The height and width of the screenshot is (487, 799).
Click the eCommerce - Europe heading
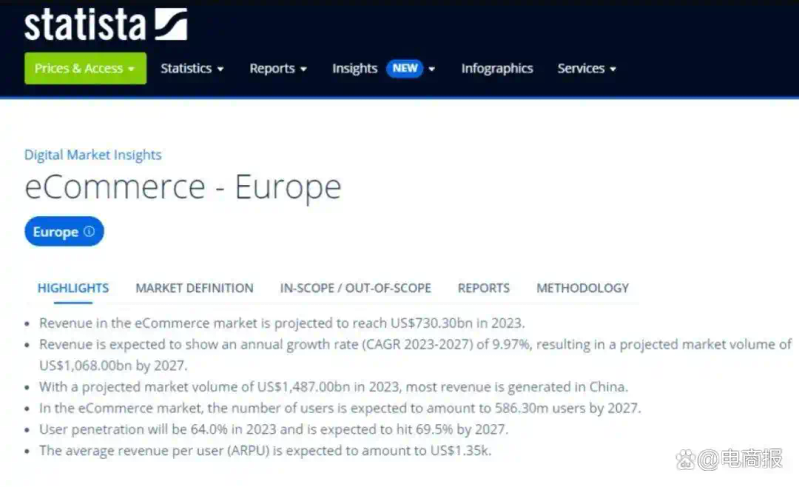tap(183, 187)
